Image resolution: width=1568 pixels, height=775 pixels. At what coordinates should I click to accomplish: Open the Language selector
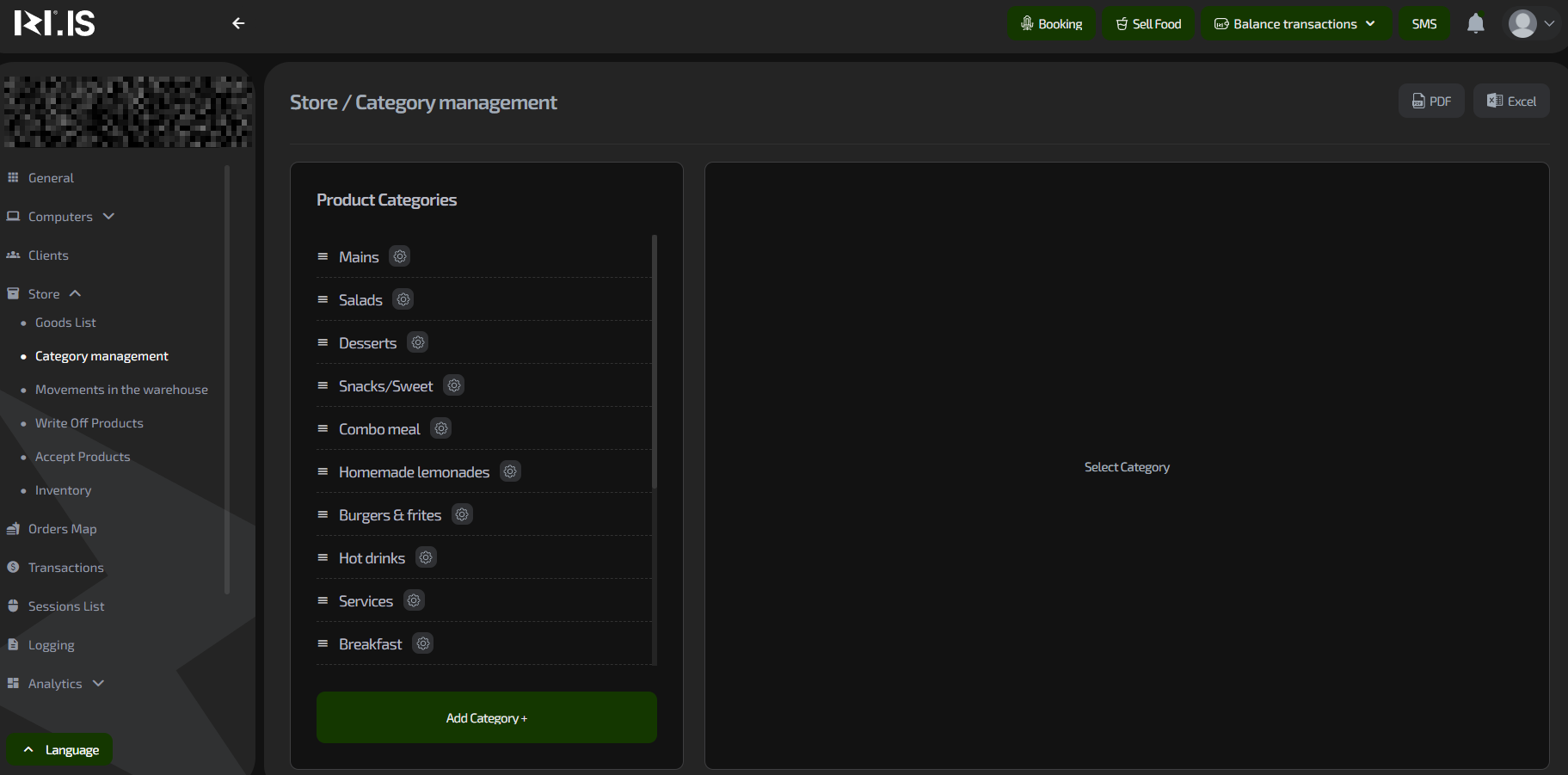[x=61, y=750]
